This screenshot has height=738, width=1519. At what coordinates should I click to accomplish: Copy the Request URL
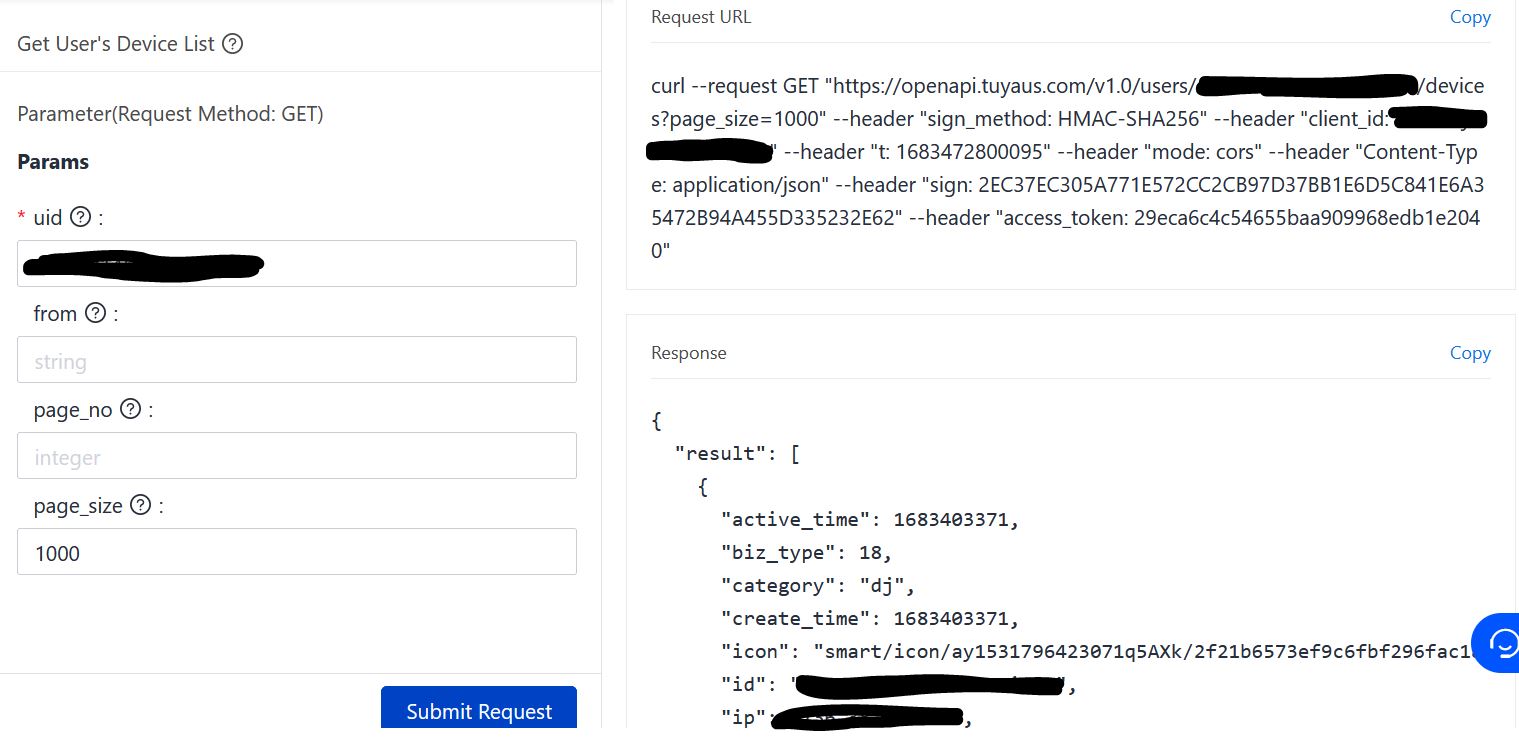1470,17
